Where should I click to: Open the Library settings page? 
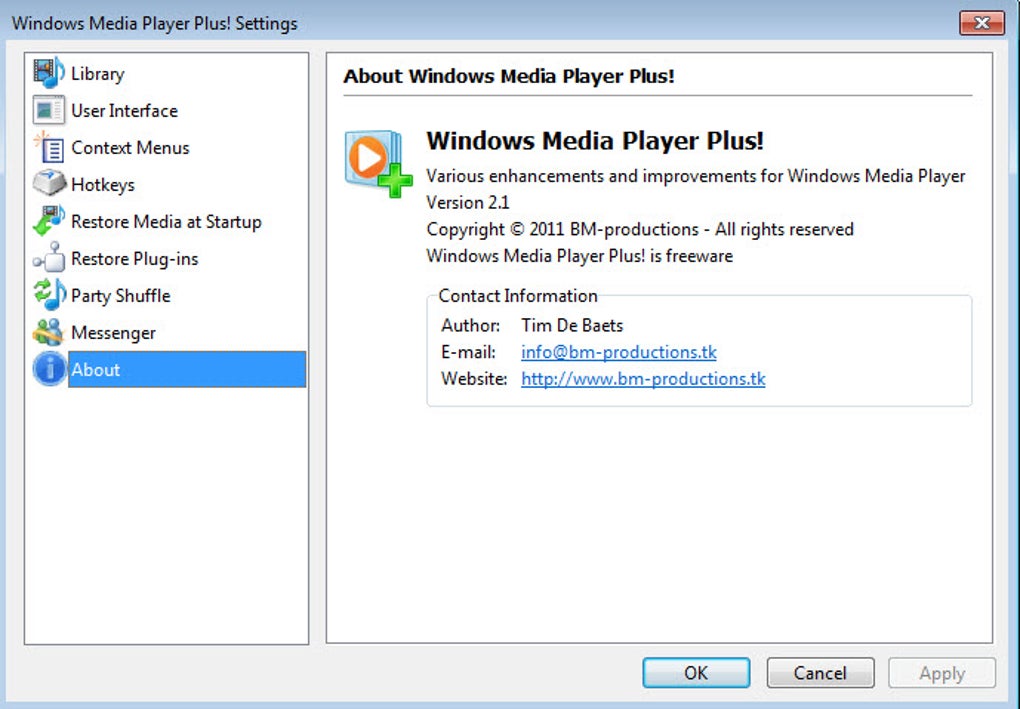coord(98,74)
